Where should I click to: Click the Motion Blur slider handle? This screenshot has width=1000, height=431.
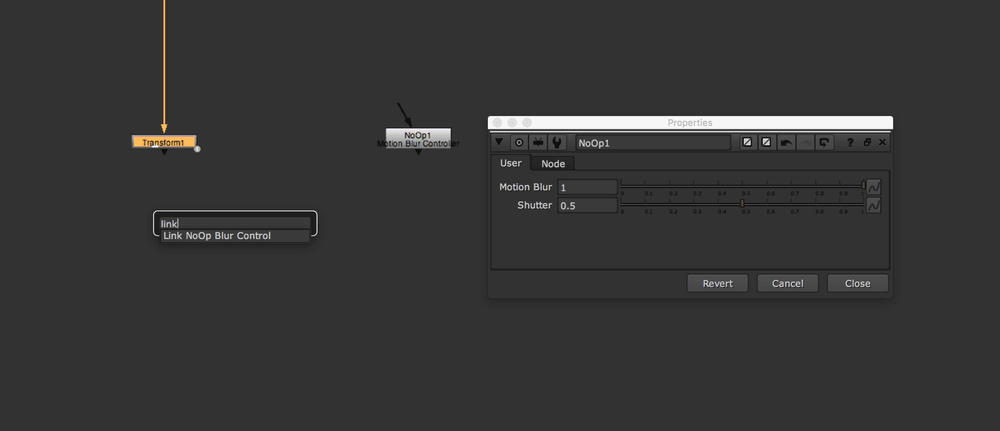click(864, 185)
